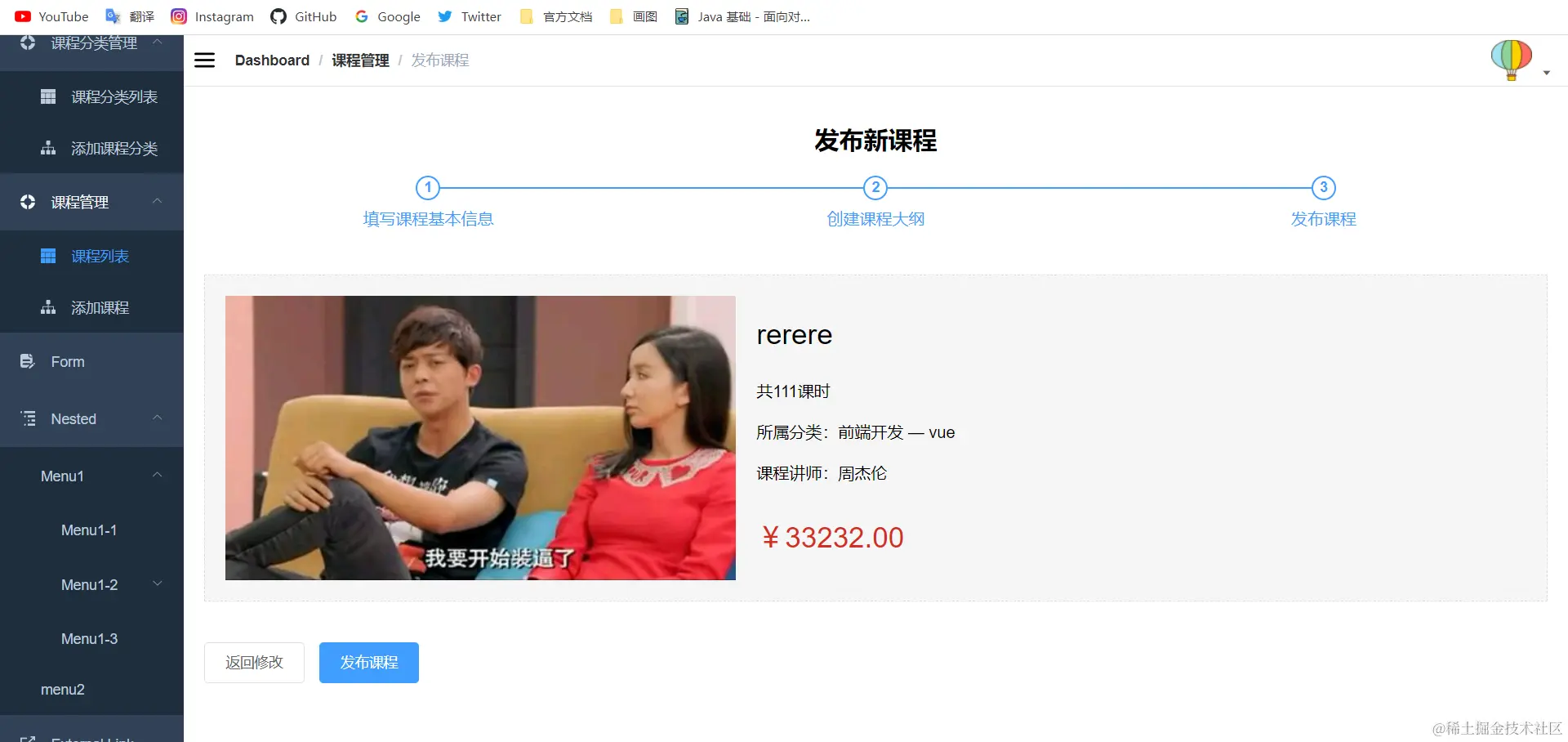Toggle the hamburger sidebar collapse icon
The image size is (1568, 742).
204,60
